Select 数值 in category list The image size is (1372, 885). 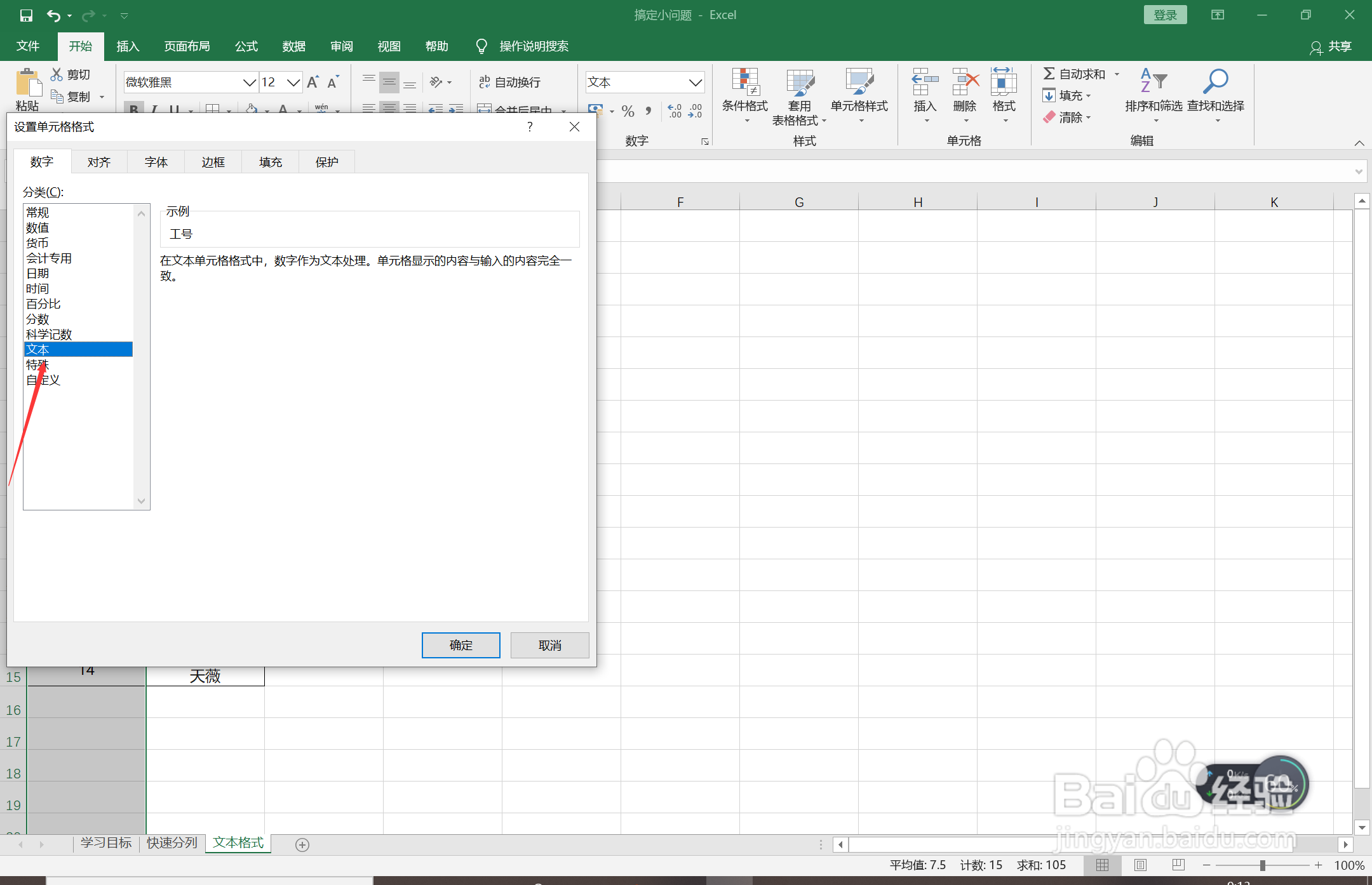pyautogui.click(x=78, y=227)
